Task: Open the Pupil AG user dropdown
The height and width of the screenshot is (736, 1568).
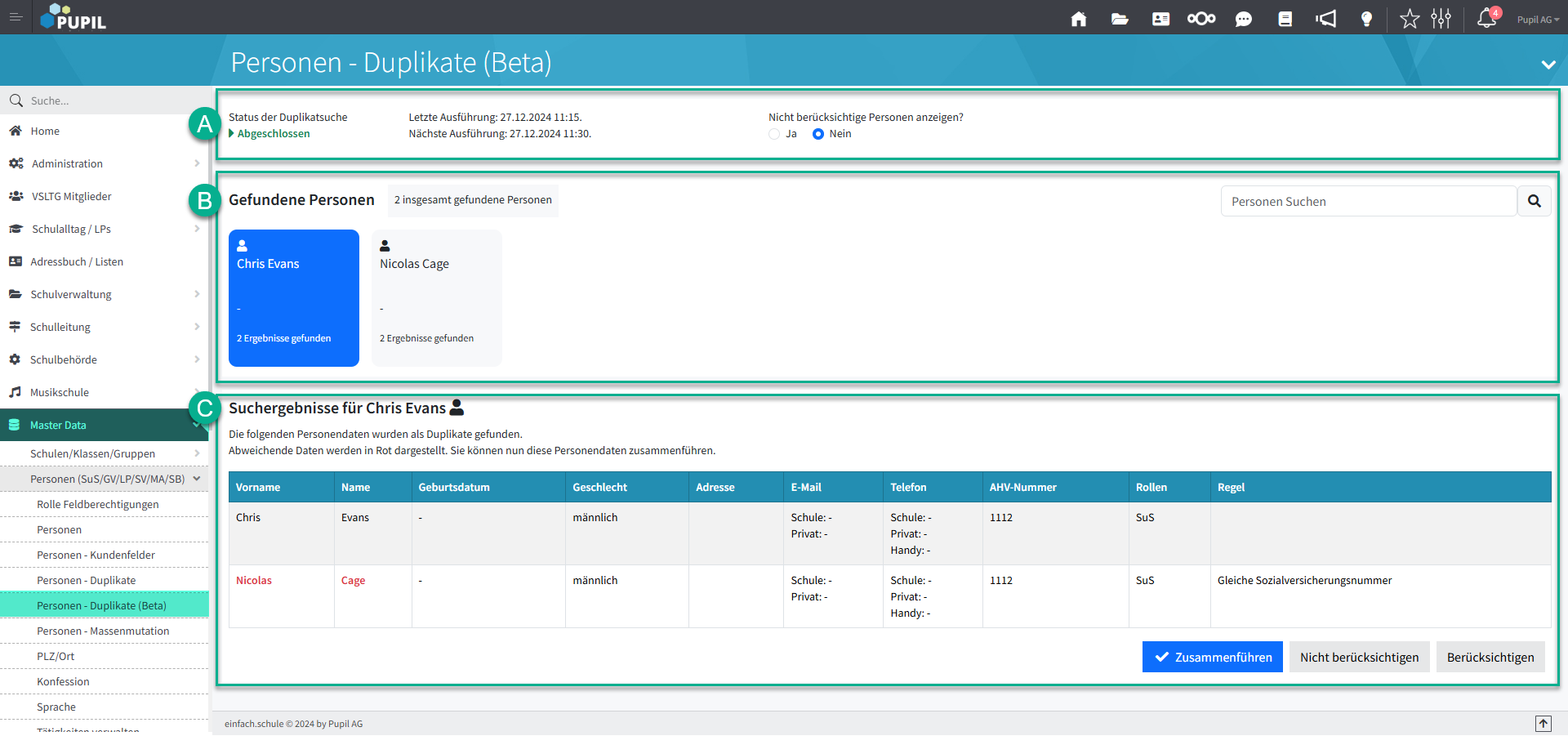Action: click(x=1538, y=20)
